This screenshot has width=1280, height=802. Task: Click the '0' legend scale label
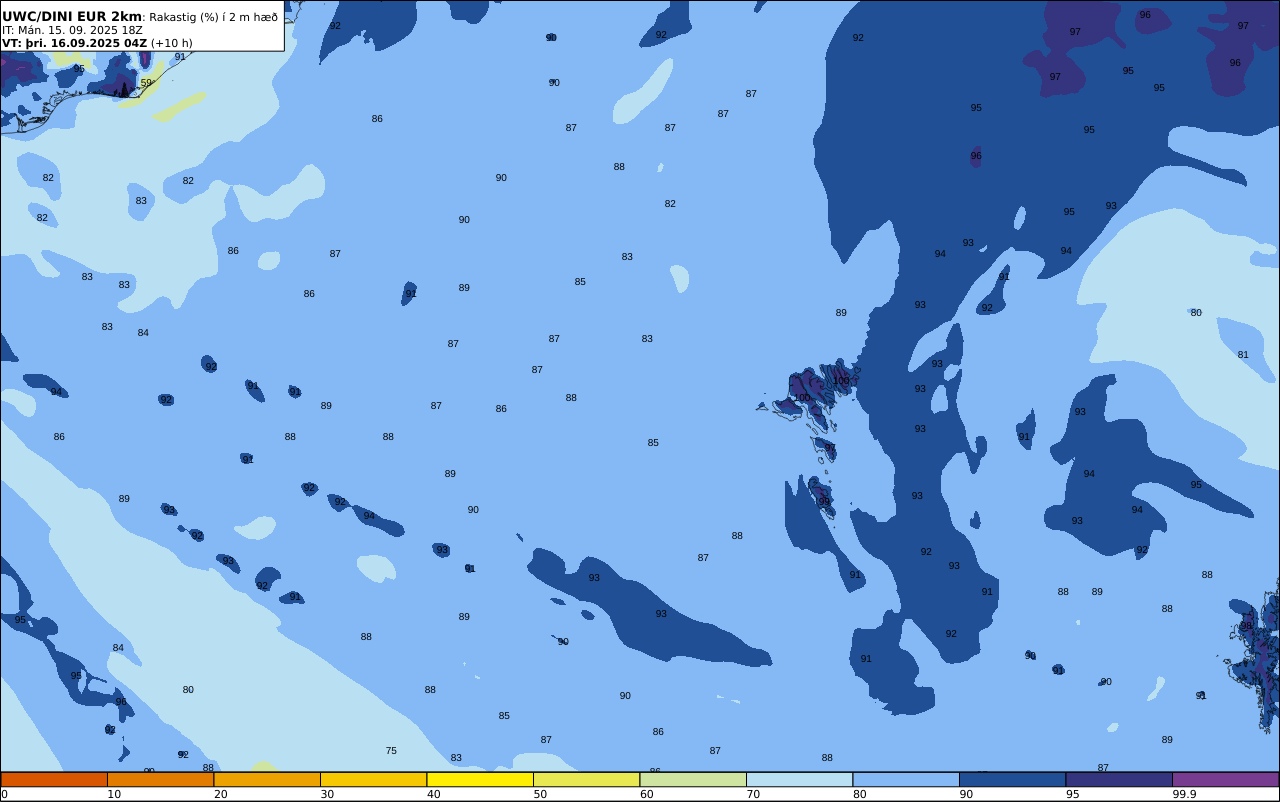(4, 794)
